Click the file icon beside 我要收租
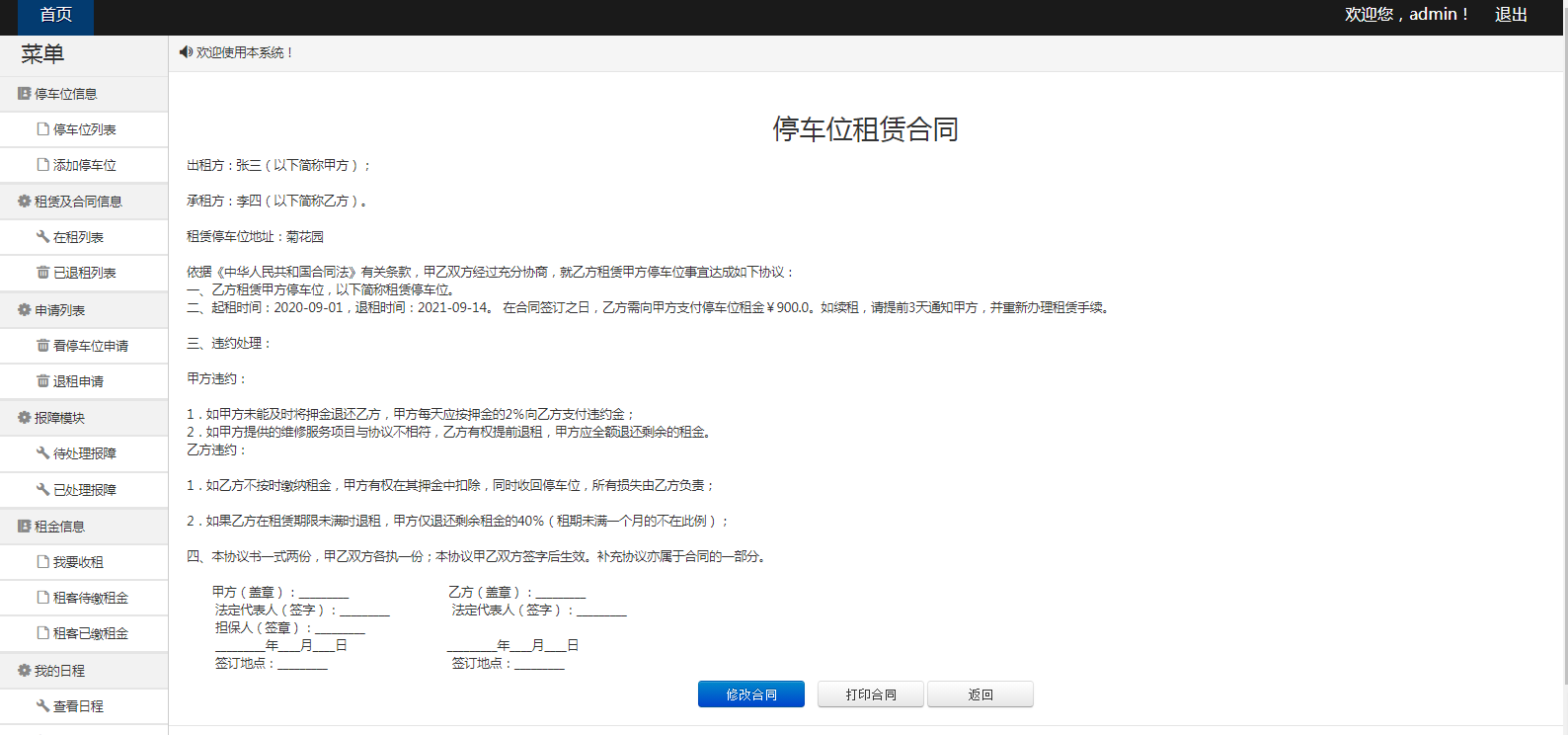This screenshot has height=735, width=1568. click(x=43, y=562)
